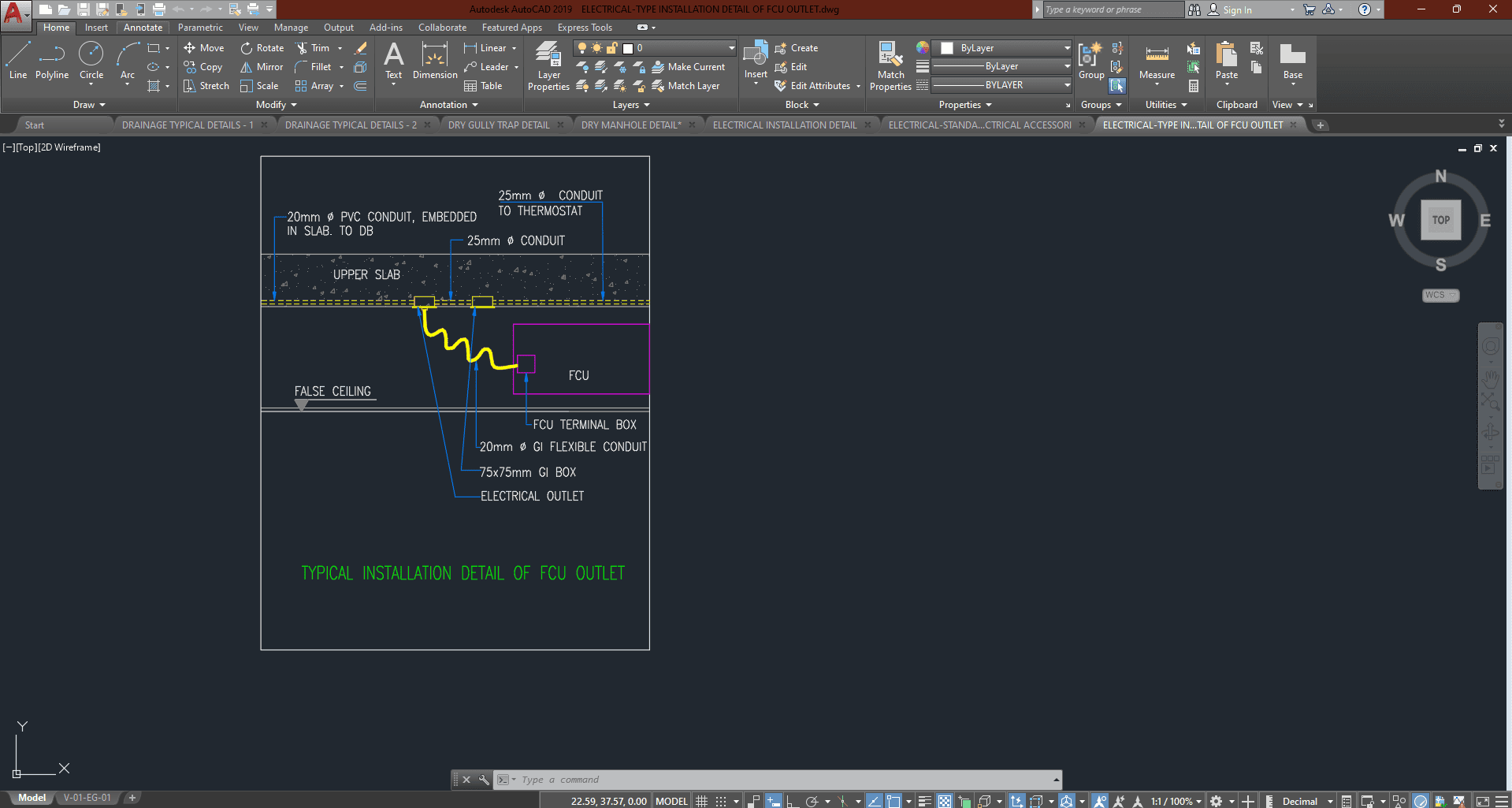Toggle the MODEL space button
Image resolution: width=1512 pixels, height=808 pixels.
click(671, 801)
